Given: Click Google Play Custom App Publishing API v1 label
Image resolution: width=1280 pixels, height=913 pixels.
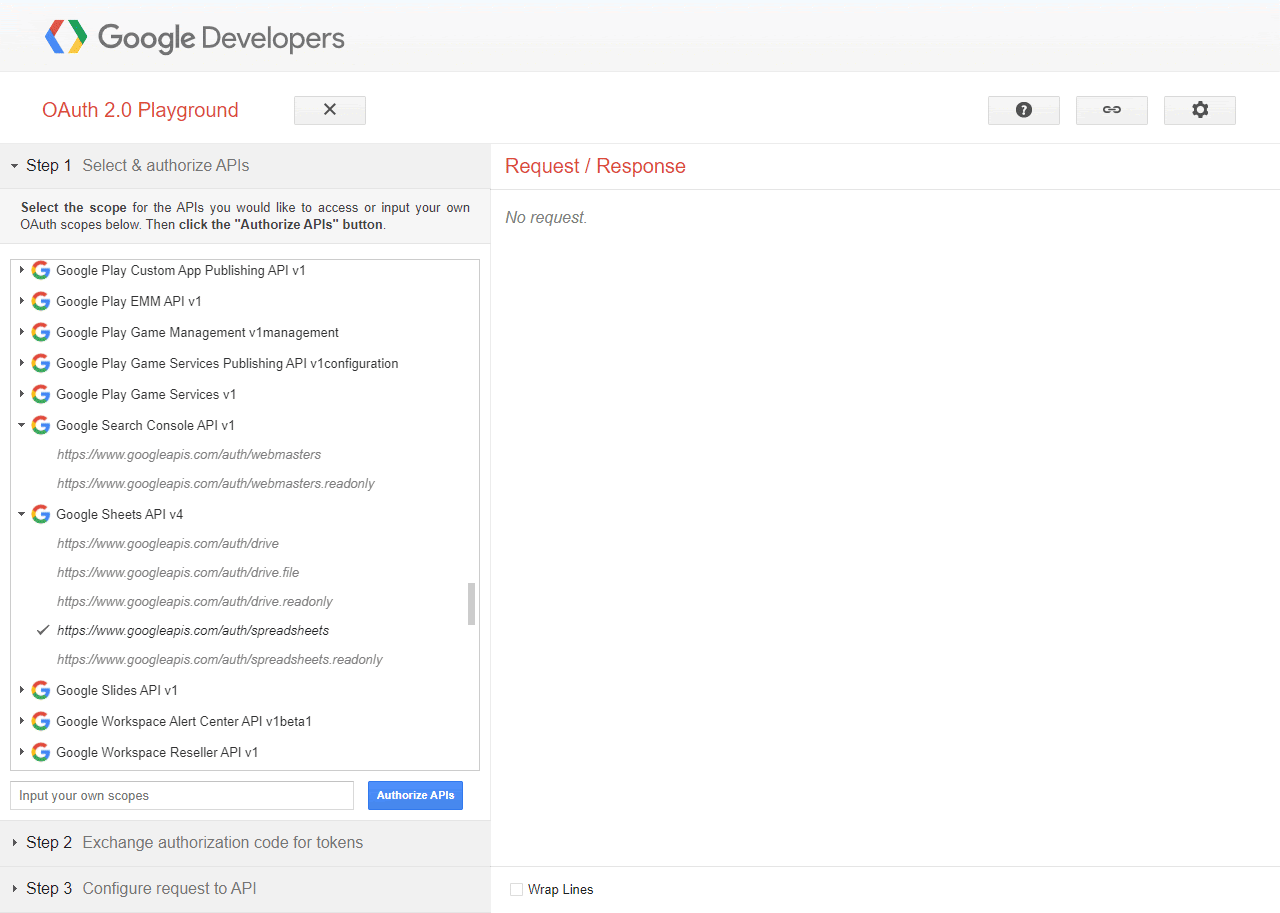Looking at the screenshot, I should coord(181,270).
